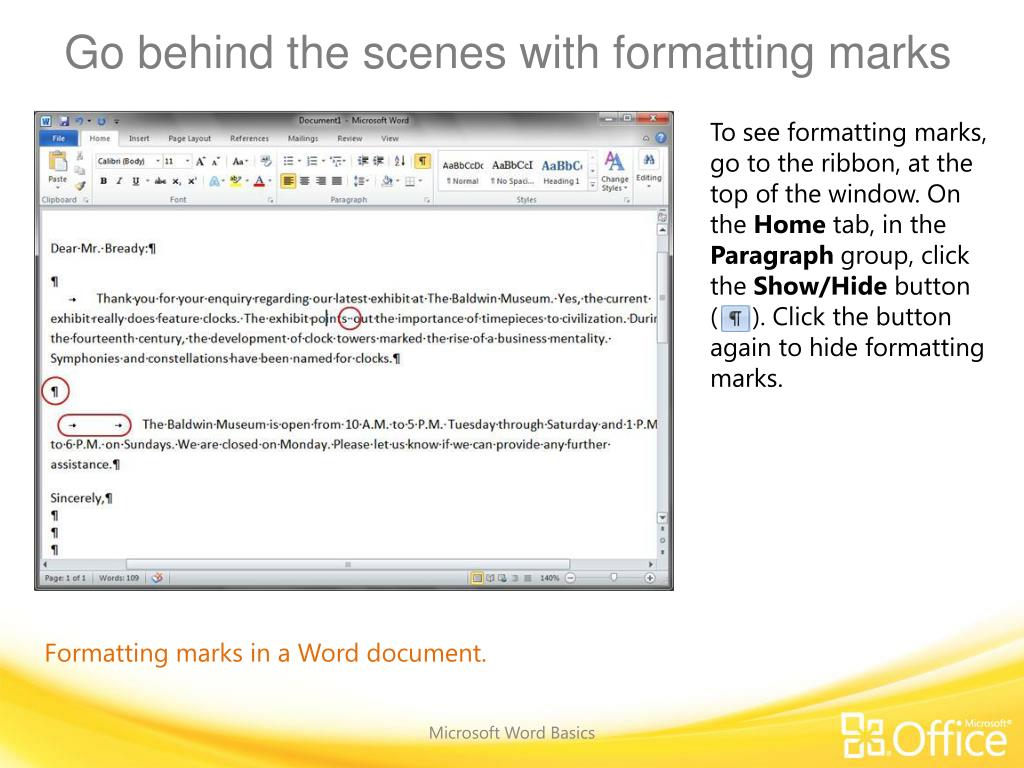Click the Undo arrow icon

click(x=79, y=121)
